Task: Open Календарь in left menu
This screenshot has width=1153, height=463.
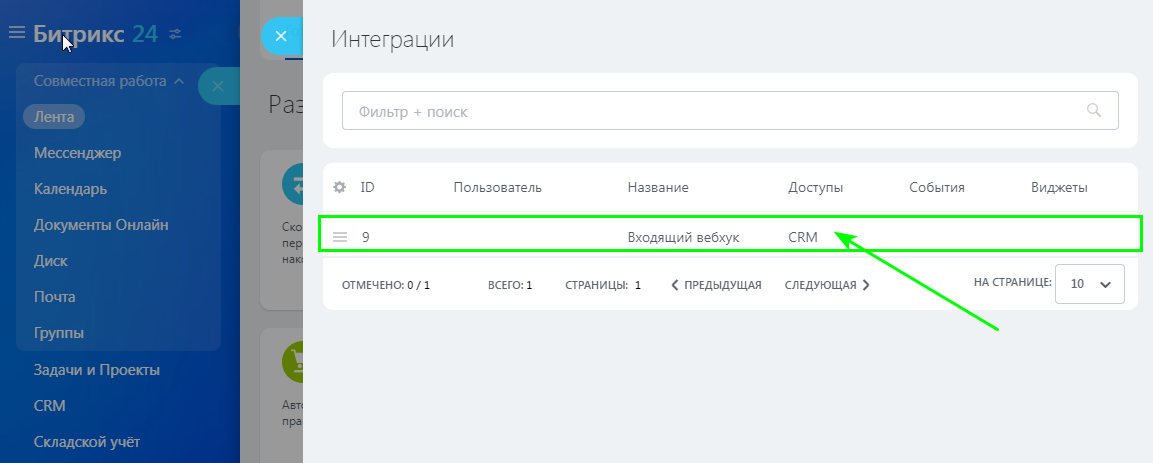Action: click(70, 189)
